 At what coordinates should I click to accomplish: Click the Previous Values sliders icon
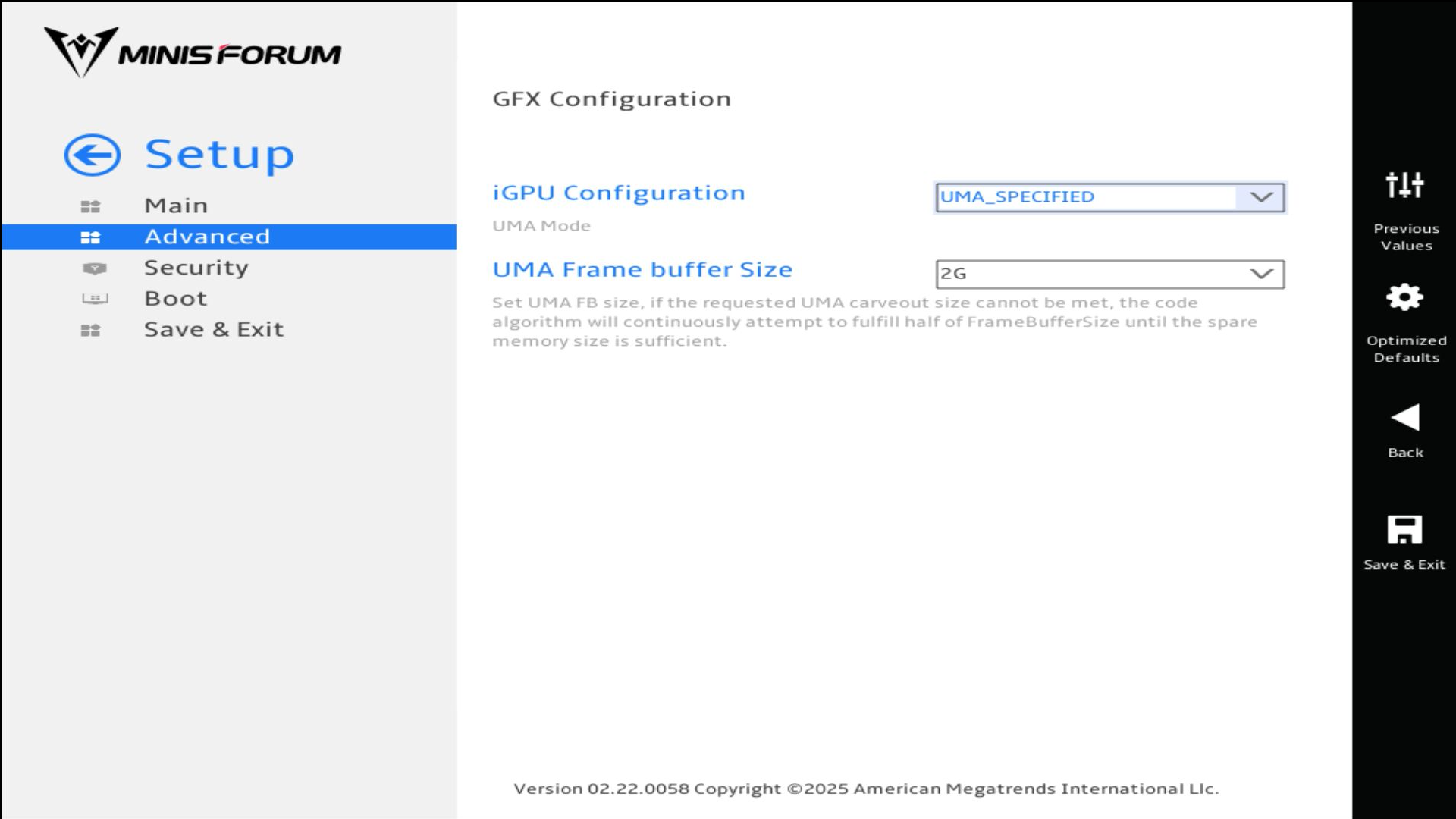pyautogui.click(x=1404, y=185)
